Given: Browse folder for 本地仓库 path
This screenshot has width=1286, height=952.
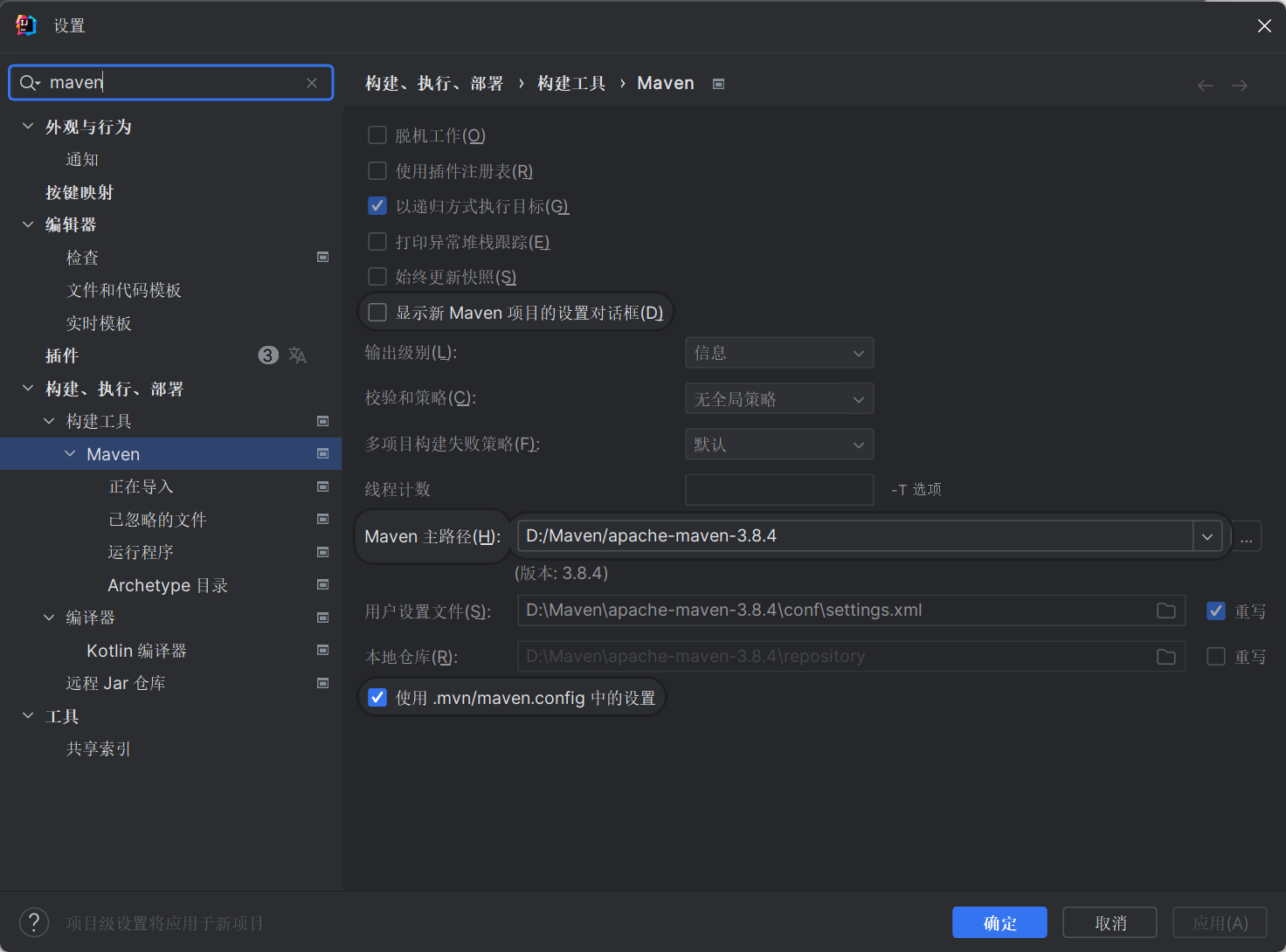Looking at the screenshot, I should [1166, 657].
